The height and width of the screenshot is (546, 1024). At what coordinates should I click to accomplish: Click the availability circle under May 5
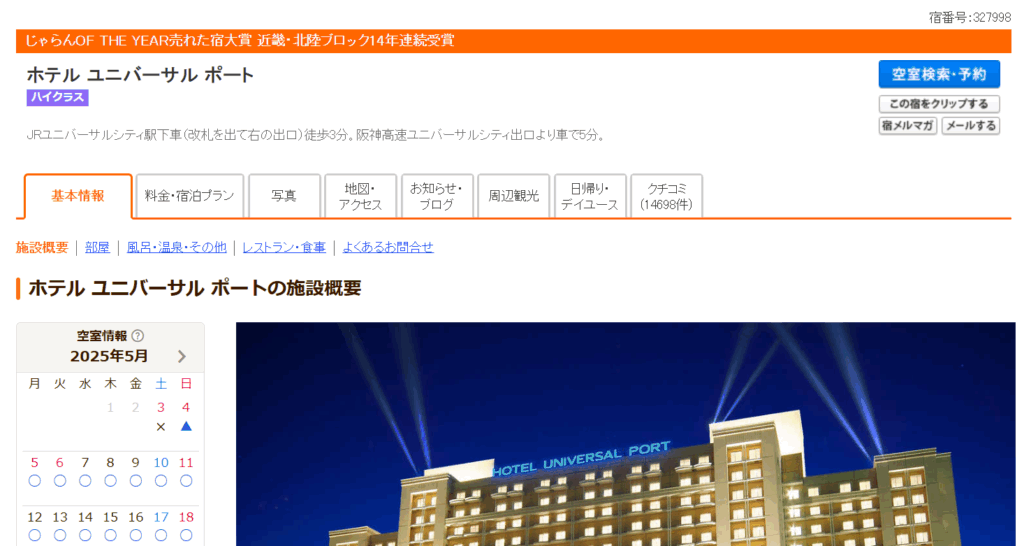click(x=35, y=481)
